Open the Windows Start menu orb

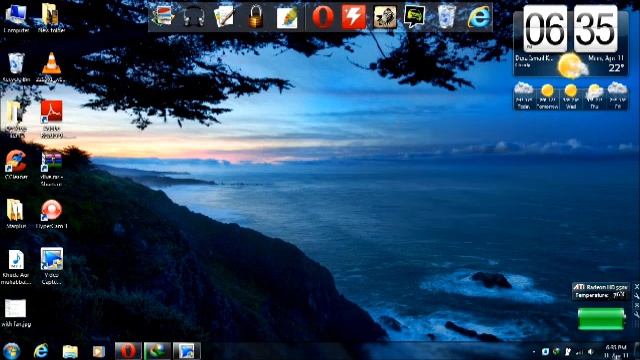click(x=12, y=351)
